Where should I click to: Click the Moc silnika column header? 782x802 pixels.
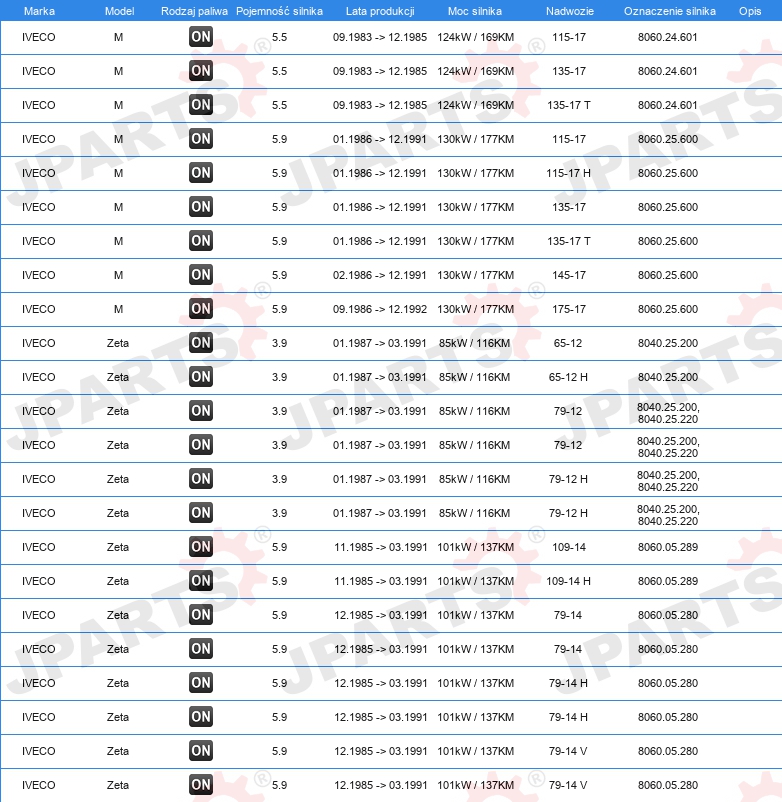[x=475, y=11]
